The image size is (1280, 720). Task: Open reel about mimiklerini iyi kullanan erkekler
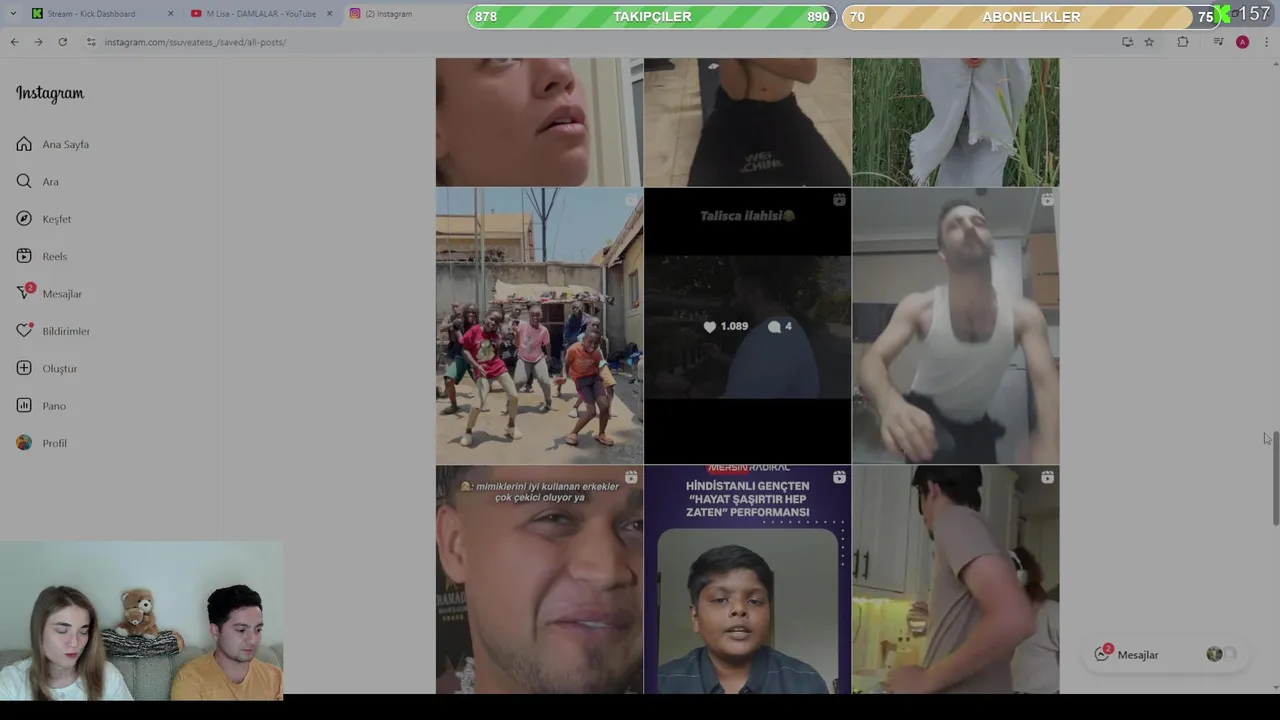tap(539, 580)
